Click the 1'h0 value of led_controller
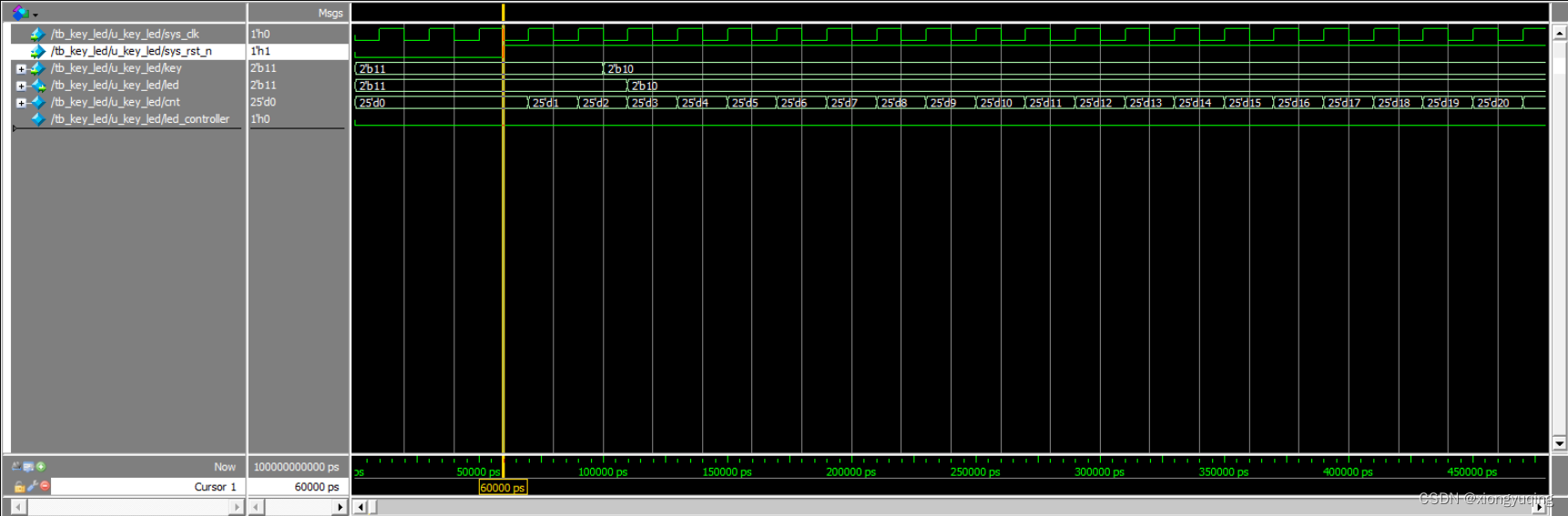Viewport: 1568px width, 516px height. point(260,119)
